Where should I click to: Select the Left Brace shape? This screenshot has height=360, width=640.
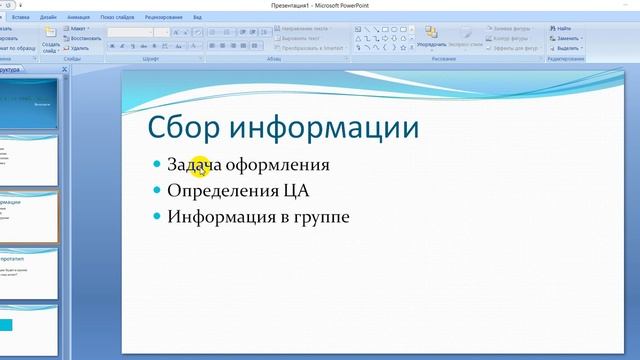(385, 48)
